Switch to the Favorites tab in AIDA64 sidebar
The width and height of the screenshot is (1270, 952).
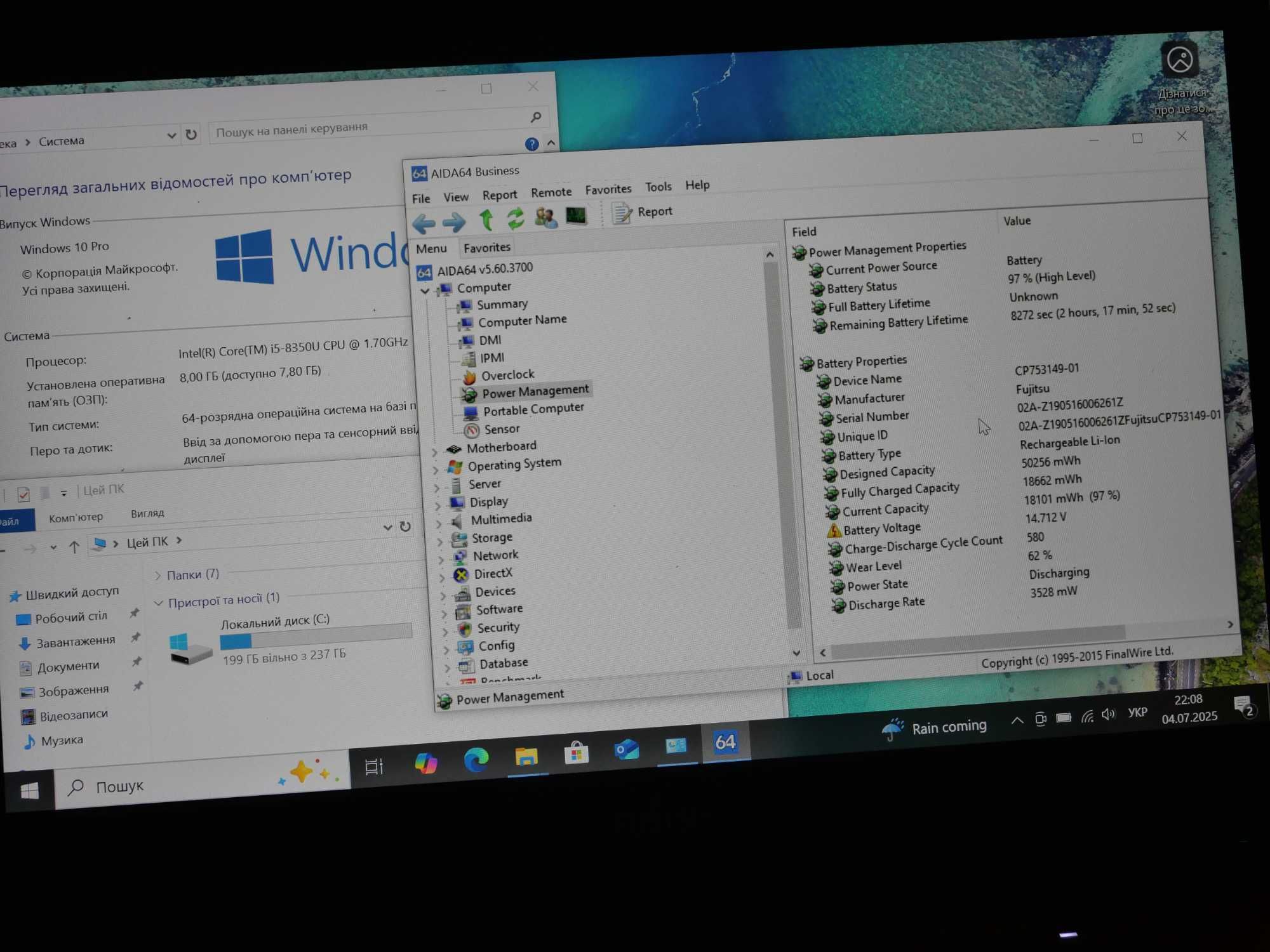(x=486, y=248)
